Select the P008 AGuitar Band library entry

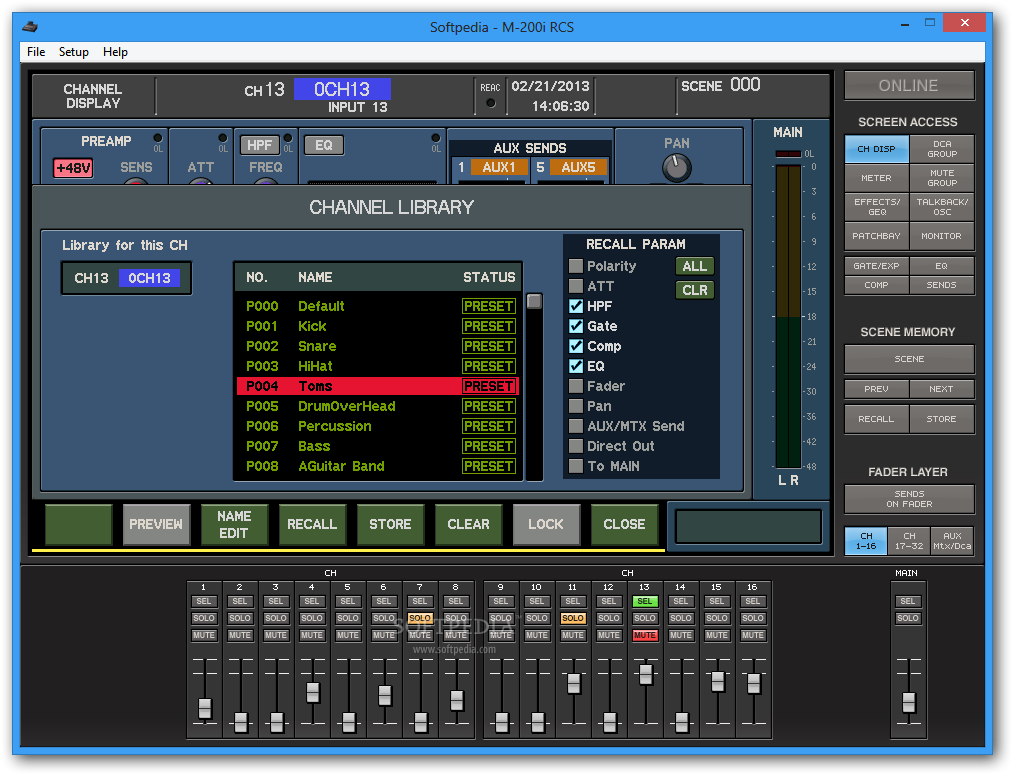378,466
